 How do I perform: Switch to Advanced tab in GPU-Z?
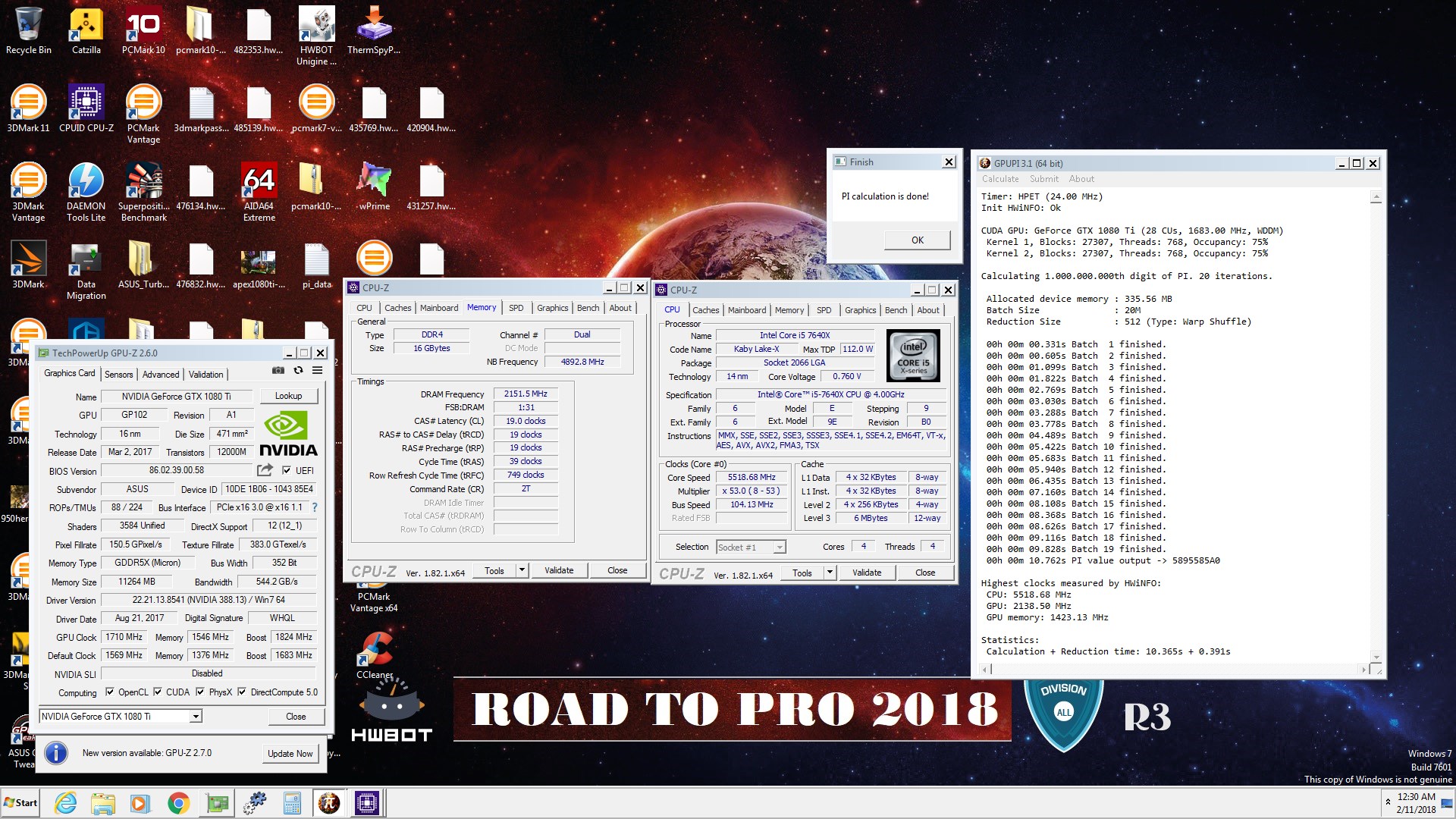click(x=161, y=374)
